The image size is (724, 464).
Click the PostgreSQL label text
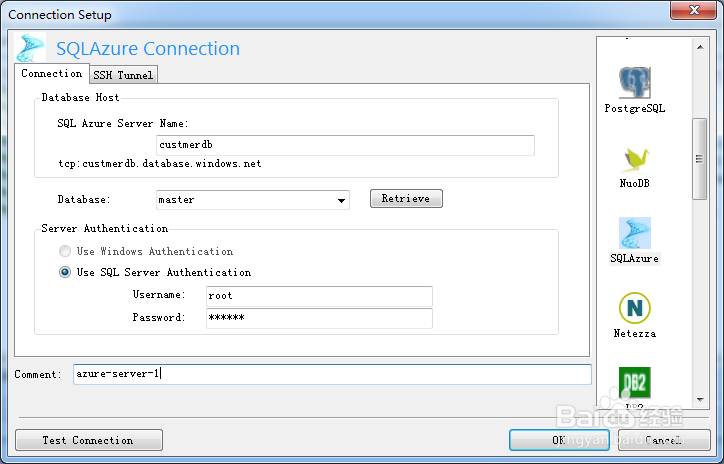(635, 108)
